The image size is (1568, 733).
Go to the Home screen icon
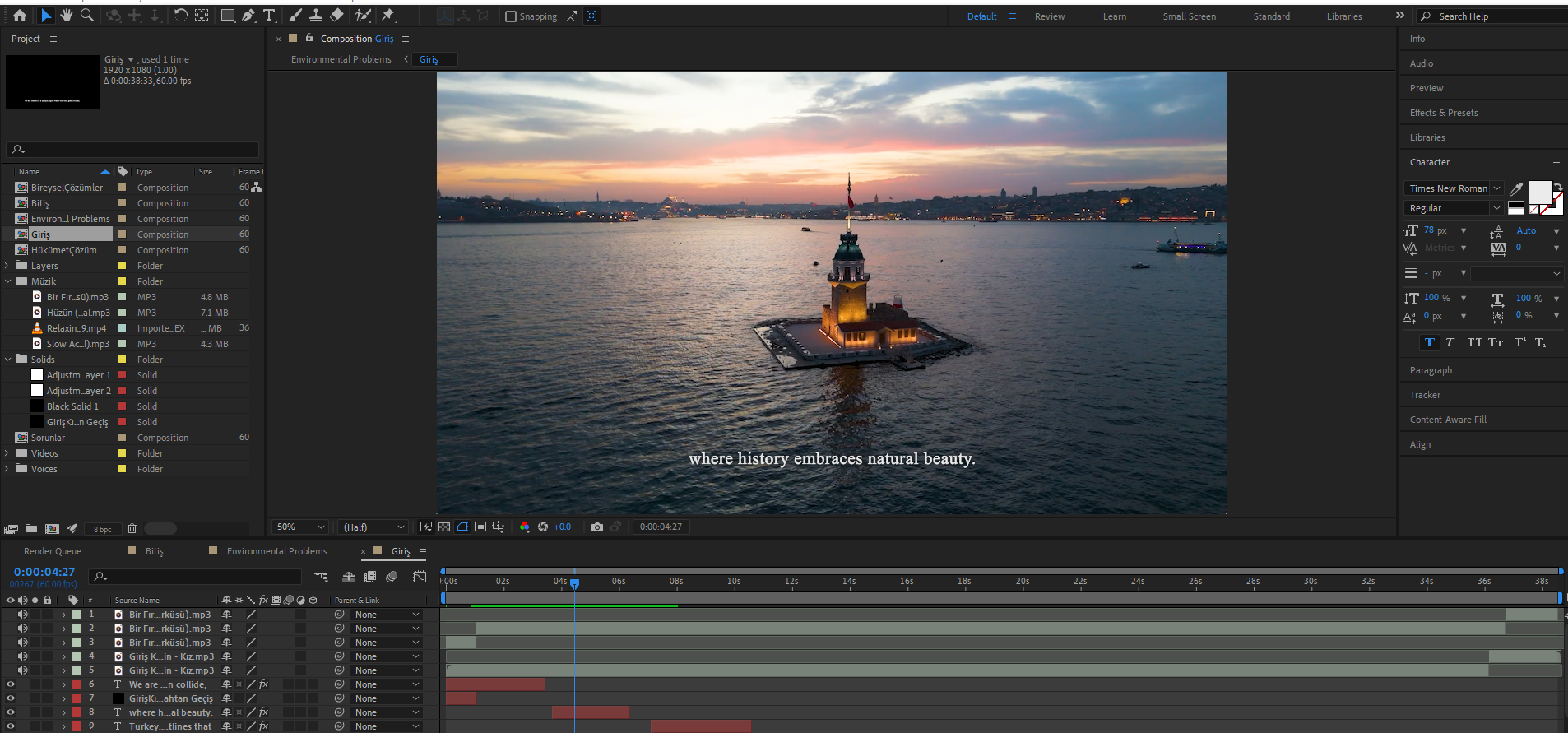pos(20,16)
